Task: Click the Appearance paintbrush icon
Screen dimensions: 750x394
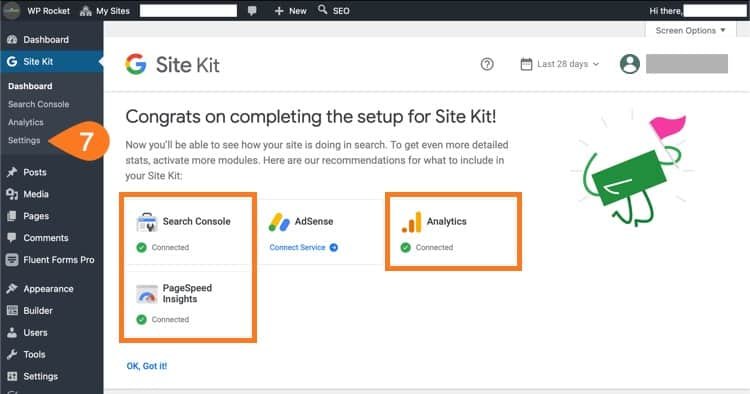Action: pos(12,288)
